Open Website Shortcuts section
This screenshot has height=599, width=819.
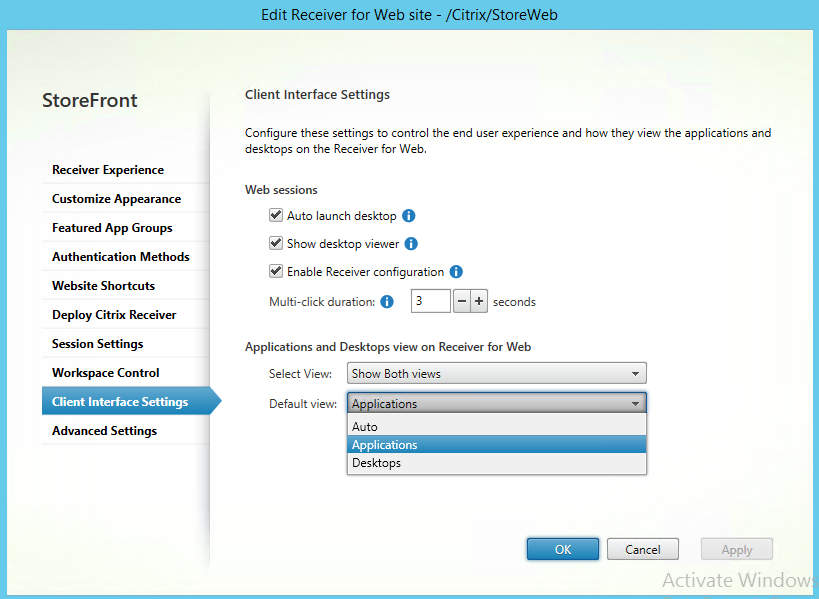[x=125, y=286]
